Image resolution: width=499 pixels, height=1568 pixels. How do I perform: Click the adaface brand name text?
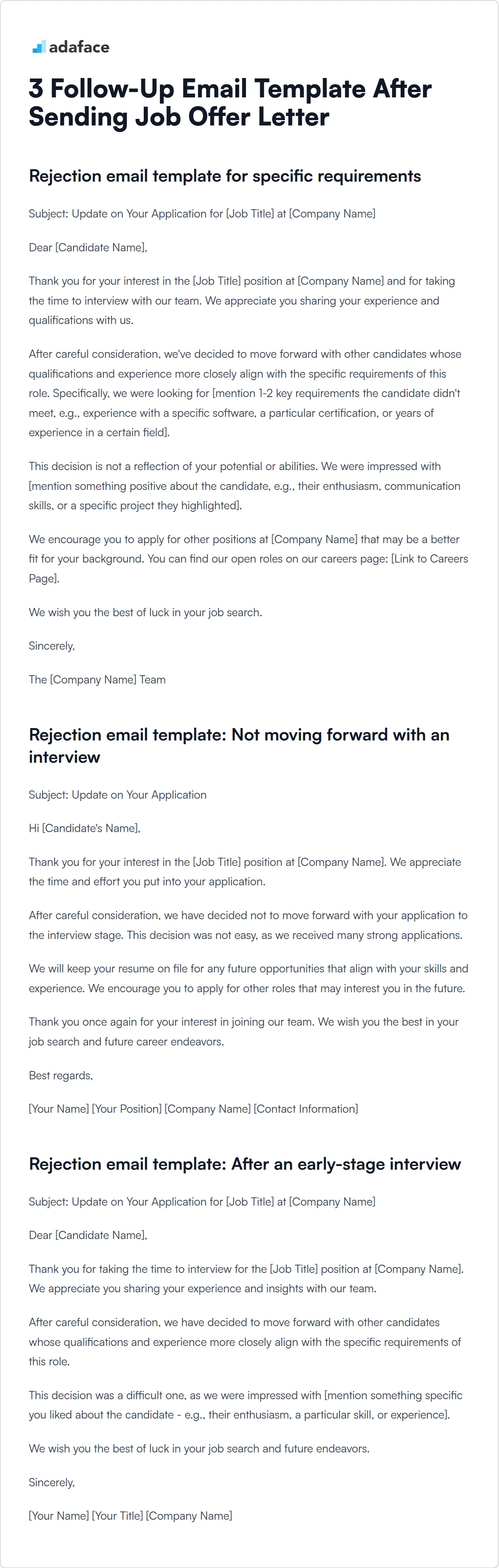click(79, 47)
